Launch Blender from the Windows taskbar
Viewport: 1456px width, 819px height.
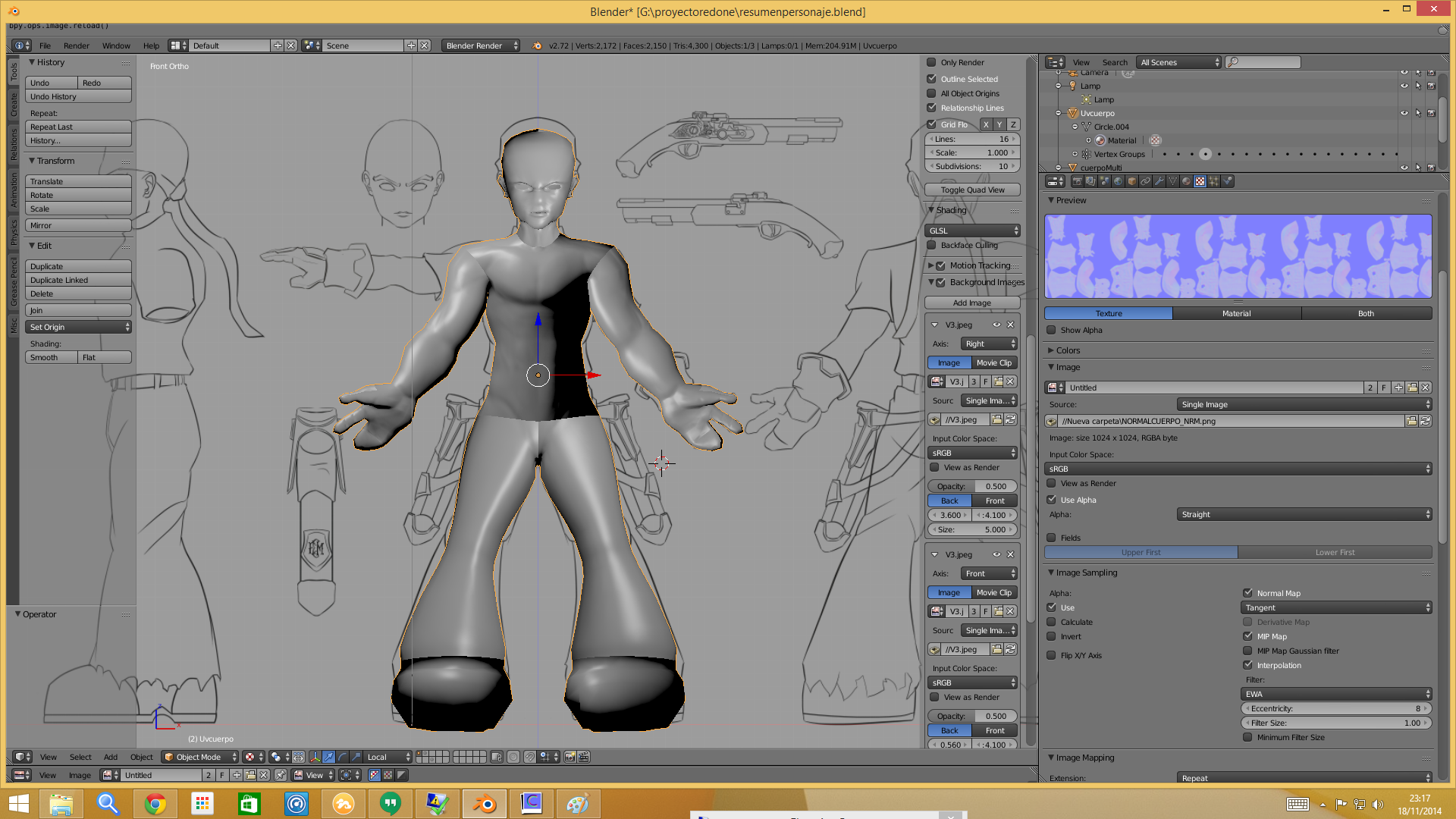coord(485,803)
